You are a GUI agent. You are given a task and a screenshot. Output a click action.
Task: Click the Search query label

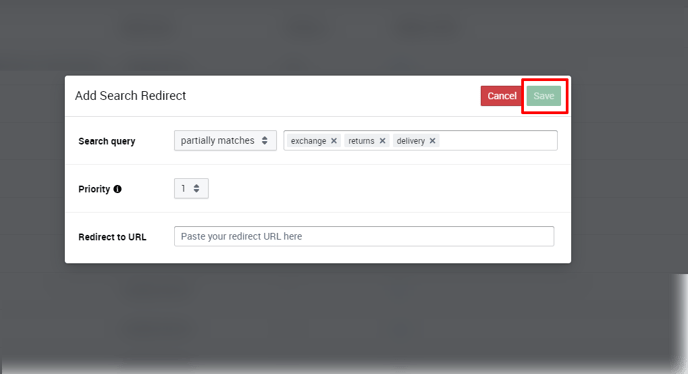(107, 141)
